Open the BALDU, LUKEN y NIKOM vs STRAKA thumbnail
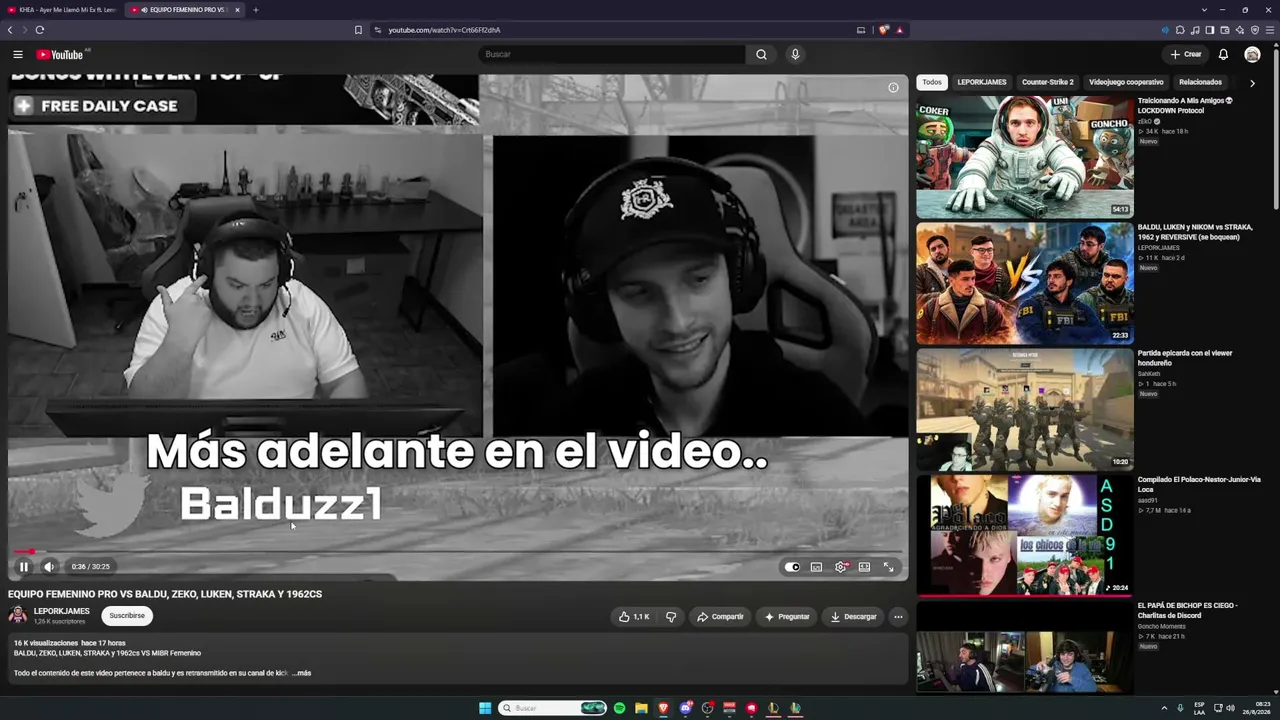The width and height of the screenshot is (1280, 720). [x=1025, y=283]
